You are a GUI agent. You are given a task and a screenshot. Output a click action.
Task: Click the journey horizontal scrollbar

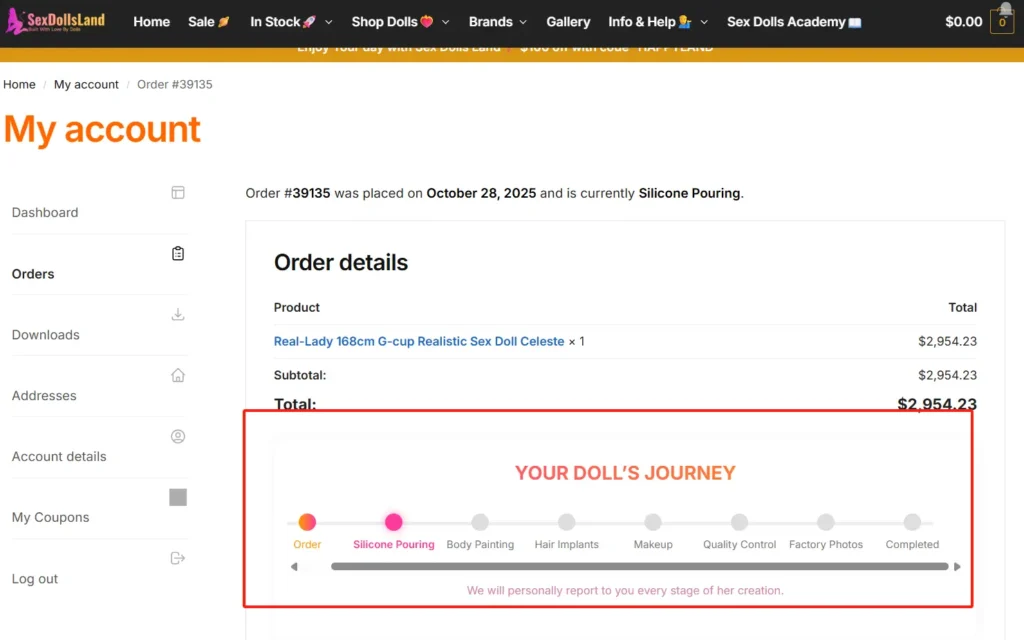(x=640, y=567)
